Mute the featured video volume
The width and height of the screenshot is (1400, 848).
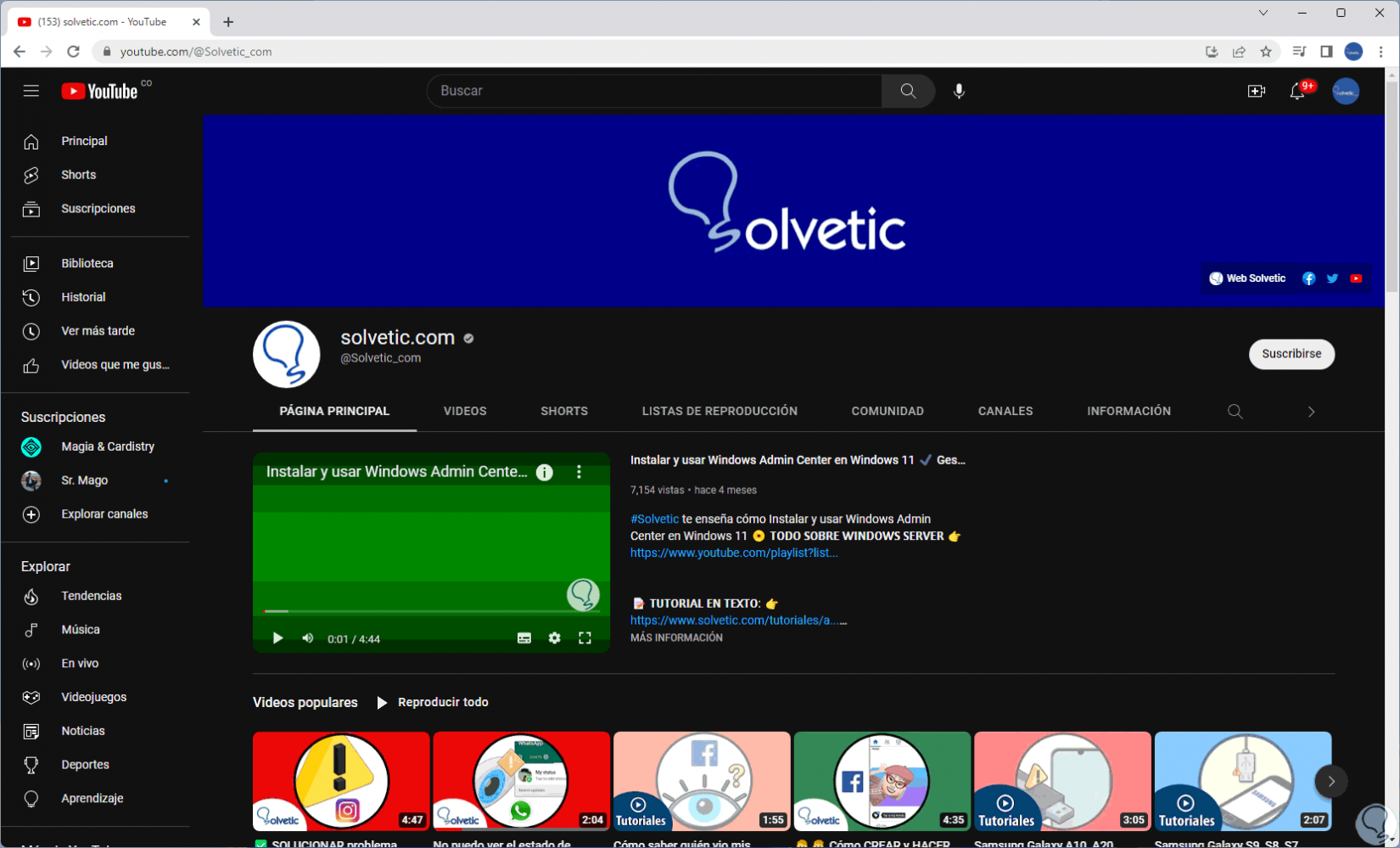pos(308,638)
